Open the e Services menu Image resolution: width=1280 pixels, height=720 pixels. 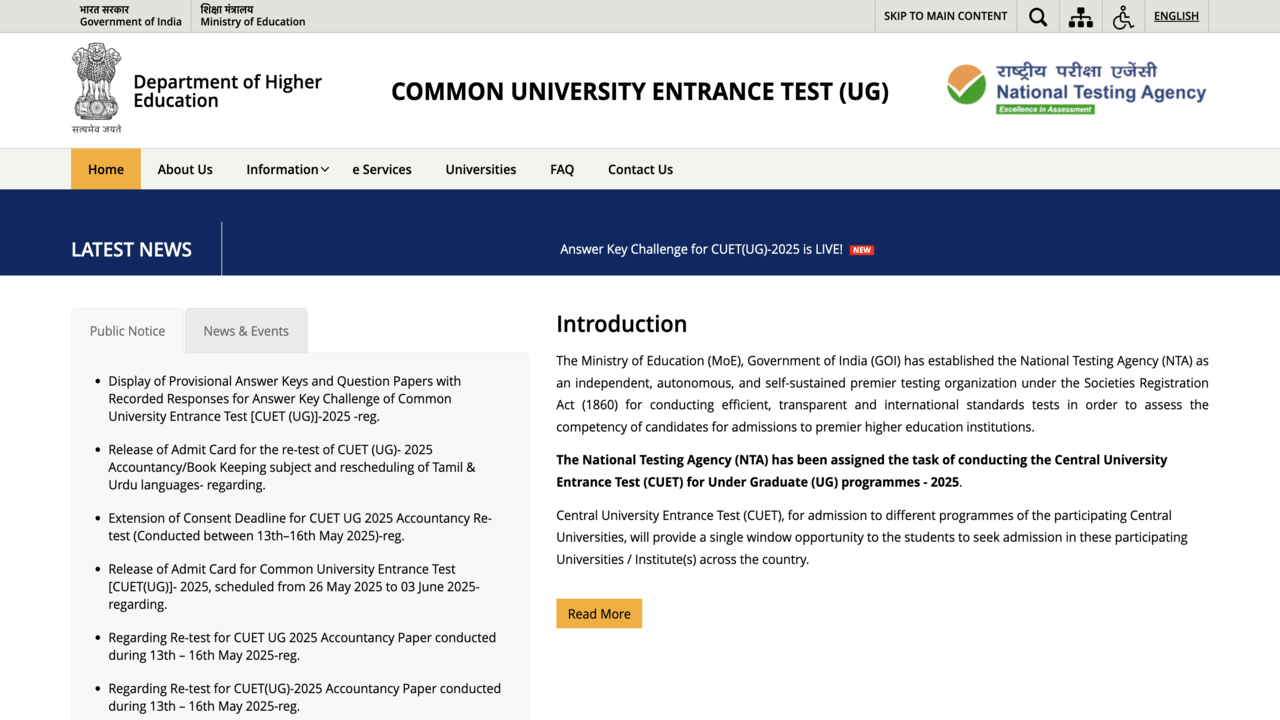(x=382, y=169)
